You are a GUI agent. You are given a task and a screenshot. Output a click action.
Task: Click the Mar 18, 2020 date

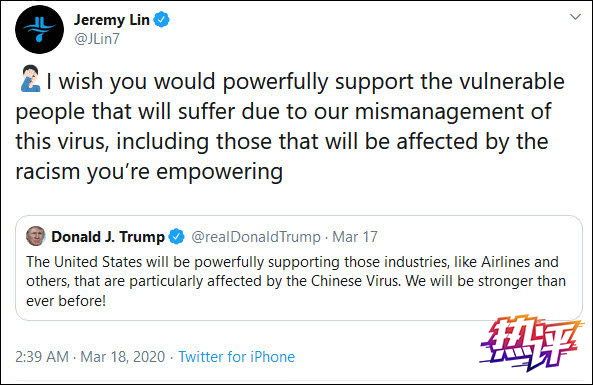(123, 357)
